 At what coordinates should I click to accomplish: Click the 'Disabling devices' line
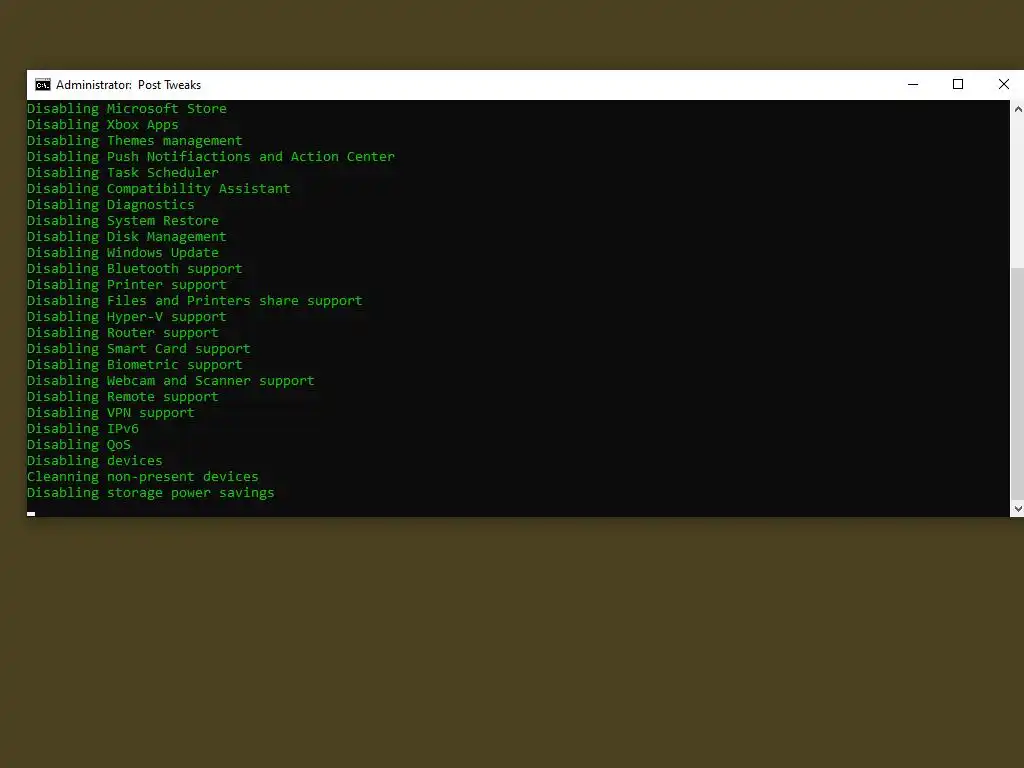[95, 460]
